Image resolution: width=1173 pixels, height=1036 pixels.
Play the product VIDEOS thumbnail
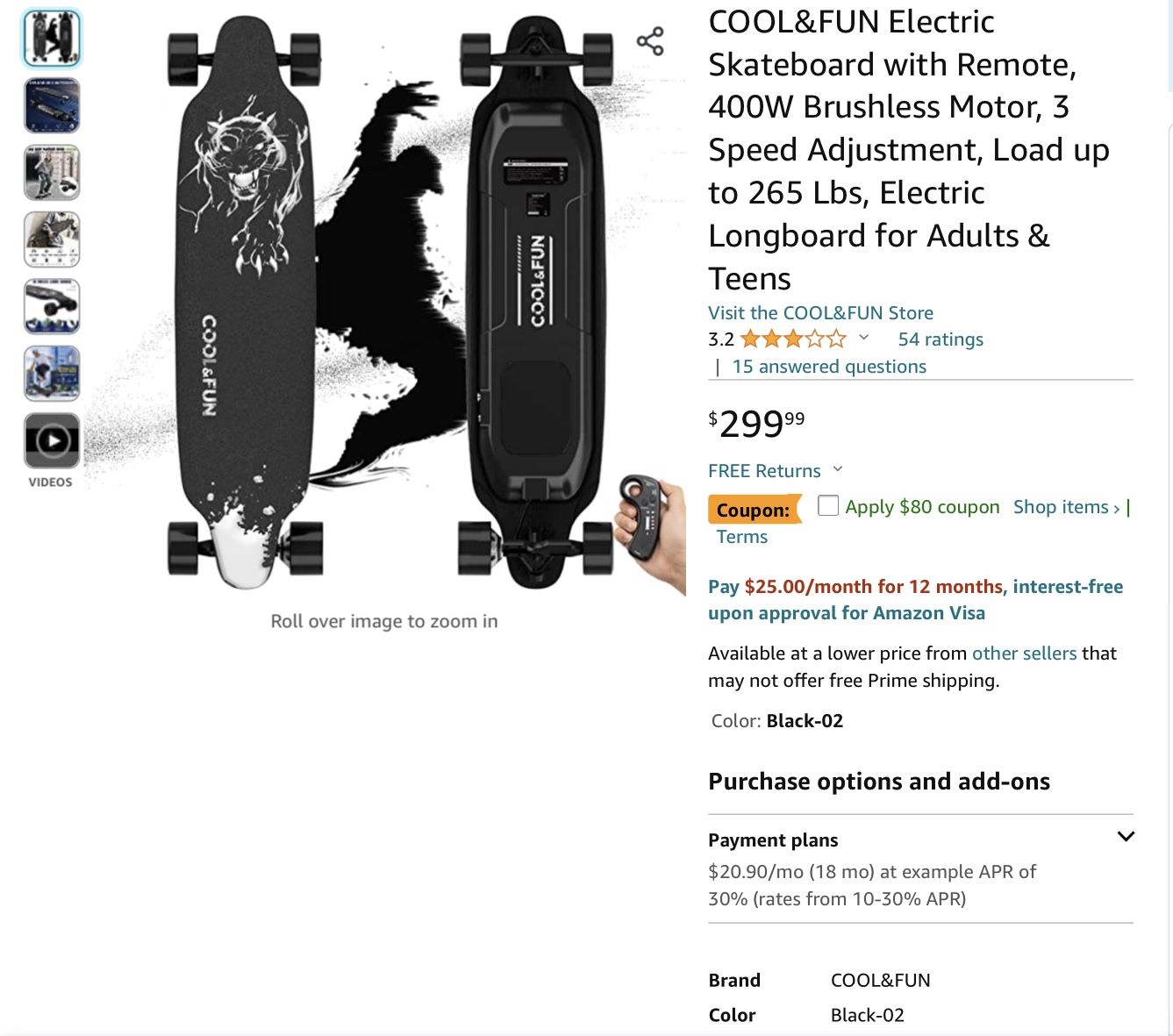[50, 441]
